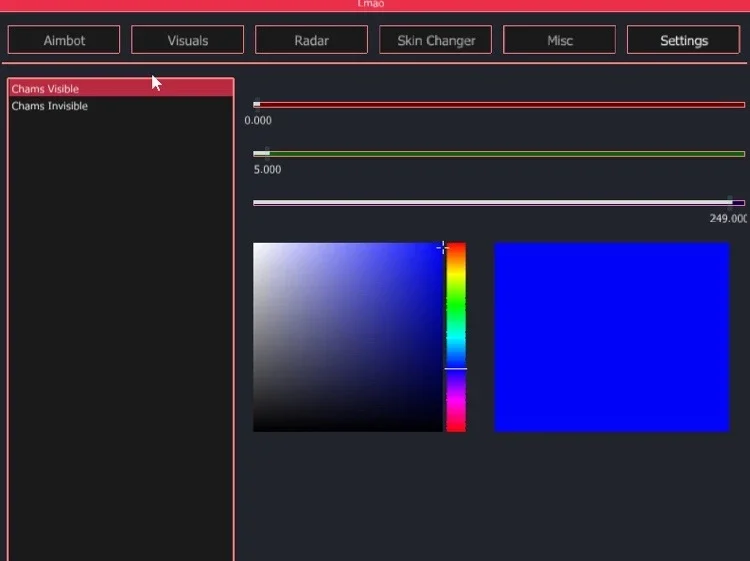This screenshot has height=561, width=750.
Task: Click the red channel slider track
Action: pyautogui.click(x=499, y=104)
